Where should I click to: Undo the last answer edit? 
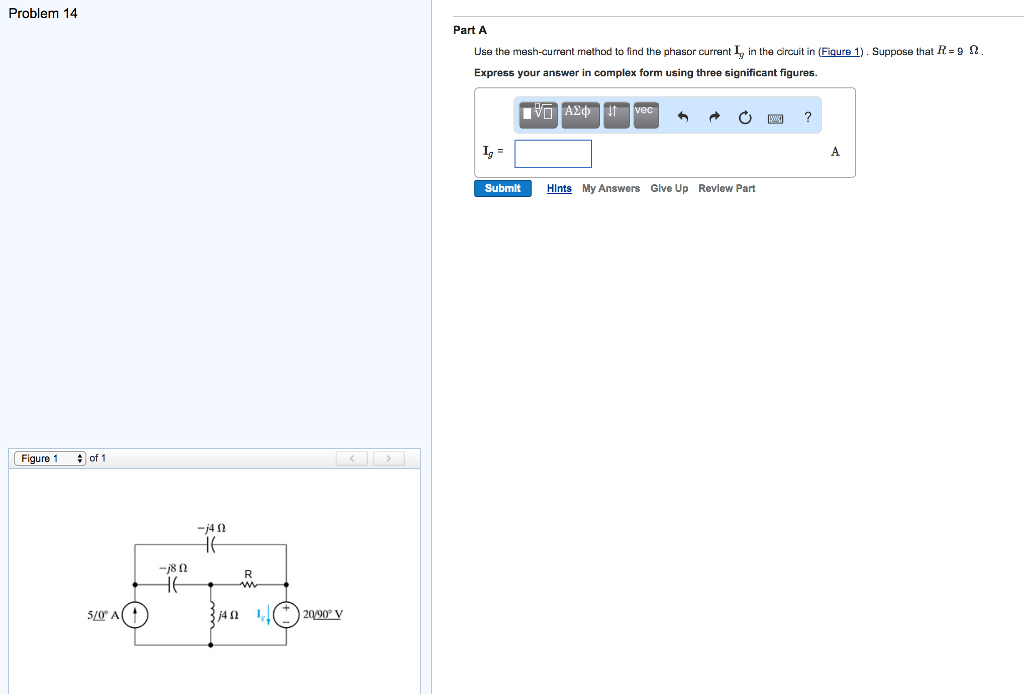coord(683,115)
